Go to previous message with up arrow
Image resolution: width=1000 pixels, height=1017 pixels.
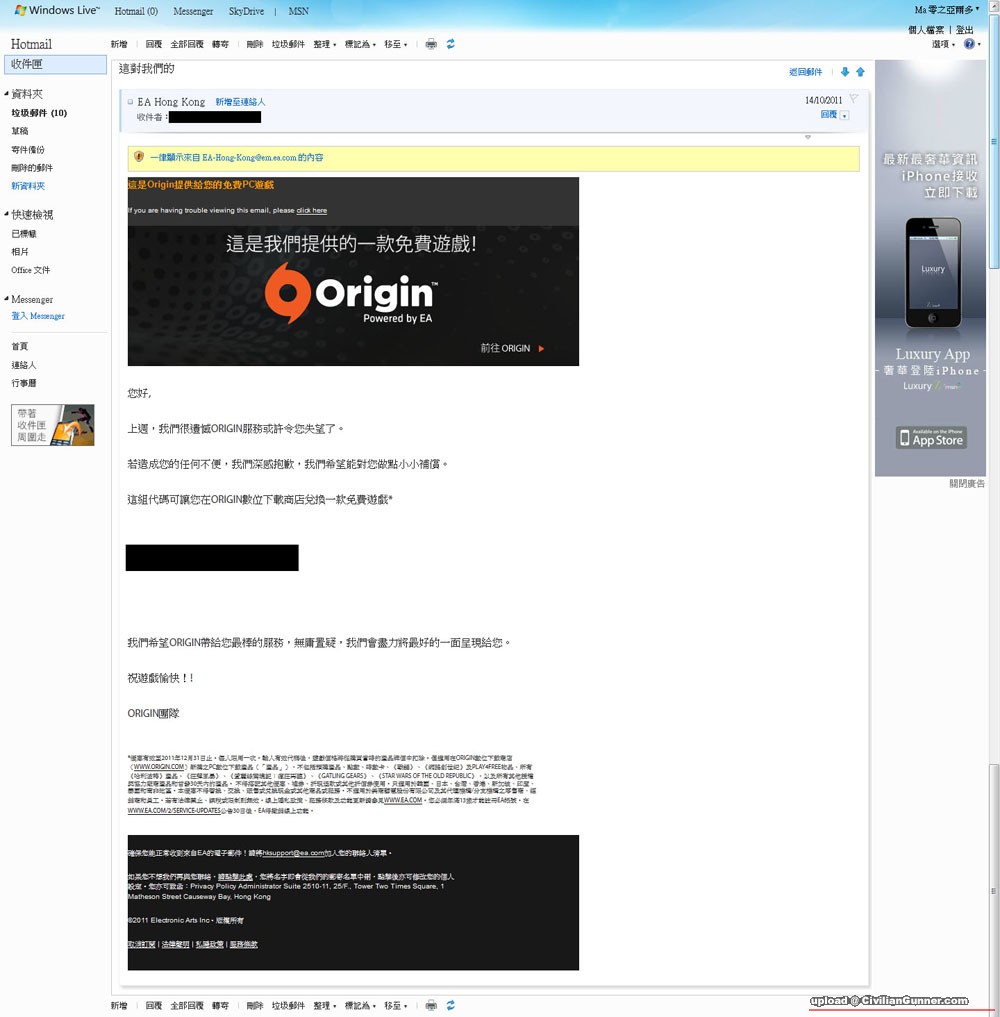[x=860, y=72]
